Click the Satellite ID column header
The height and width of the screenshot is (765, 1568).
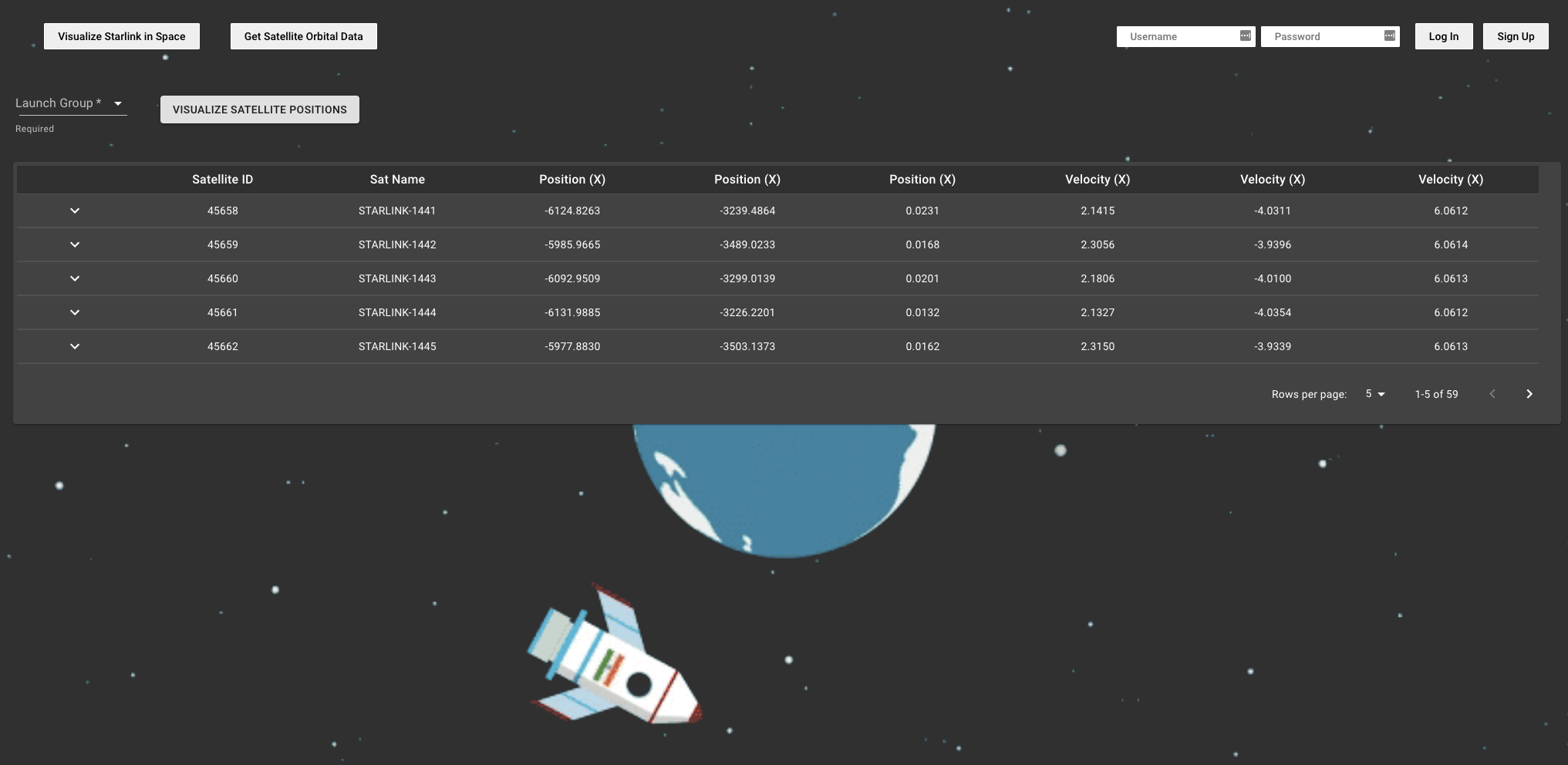point(222,179)
